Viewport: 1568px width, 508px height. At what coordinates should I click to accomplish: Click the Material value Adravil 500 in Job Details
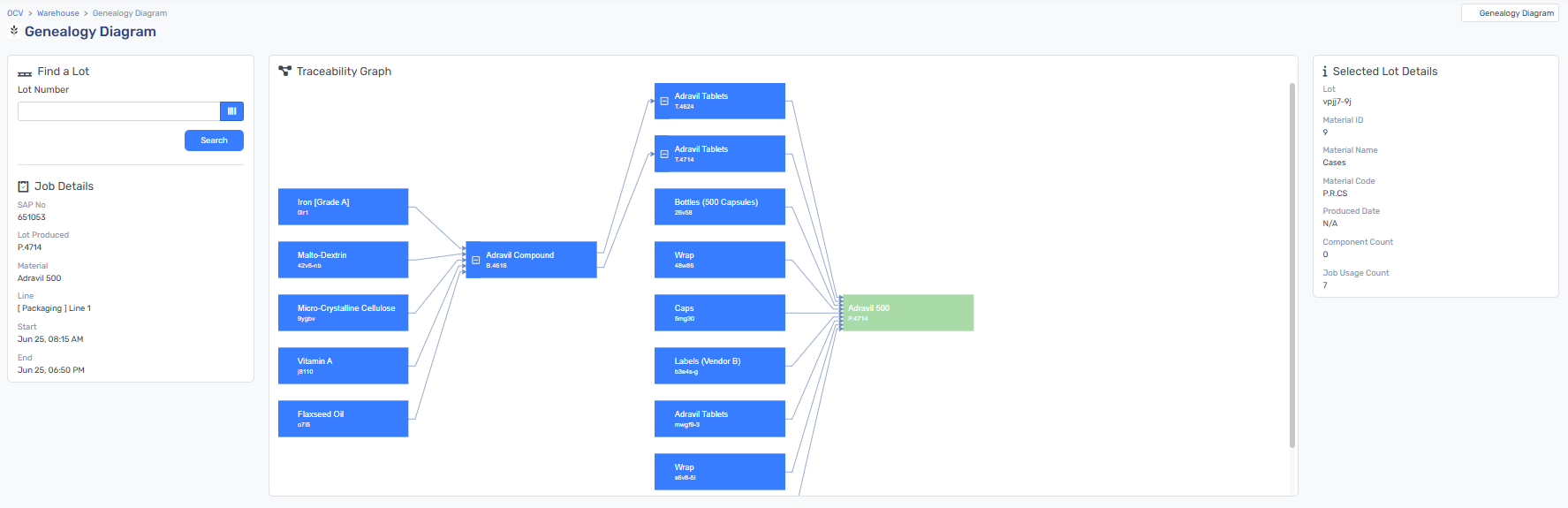[x=40, y=278]
